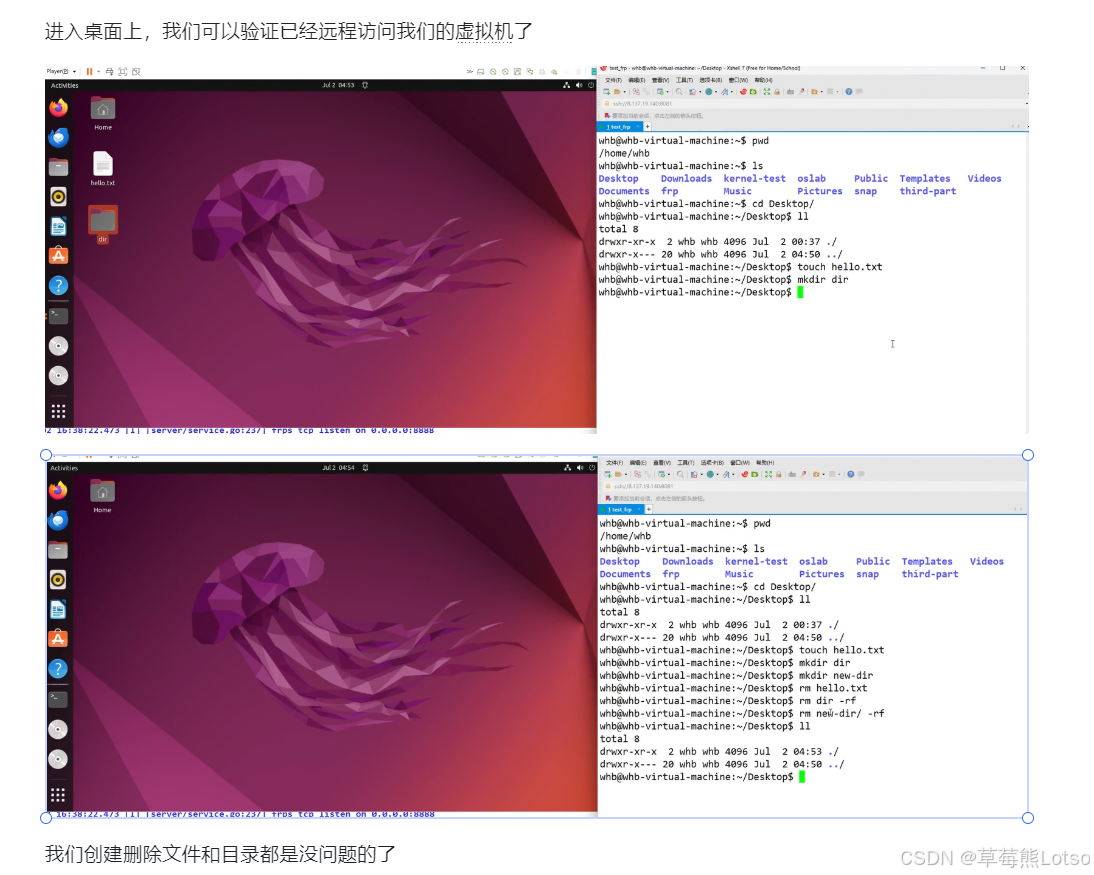1094x875 pixels.
Task: Open Home folder on upper screenshot's desktop
Action: tap(103, 113)
